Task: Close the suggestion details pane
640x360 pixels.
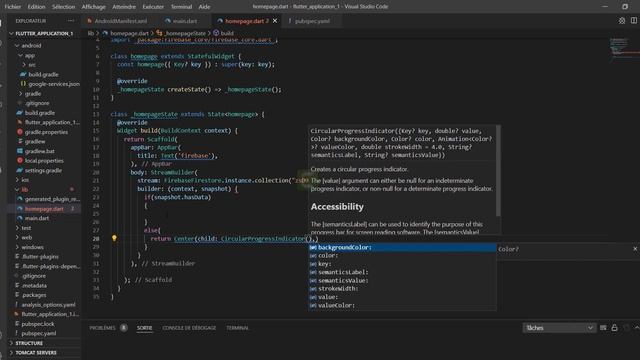Action: tap(635, 249)
